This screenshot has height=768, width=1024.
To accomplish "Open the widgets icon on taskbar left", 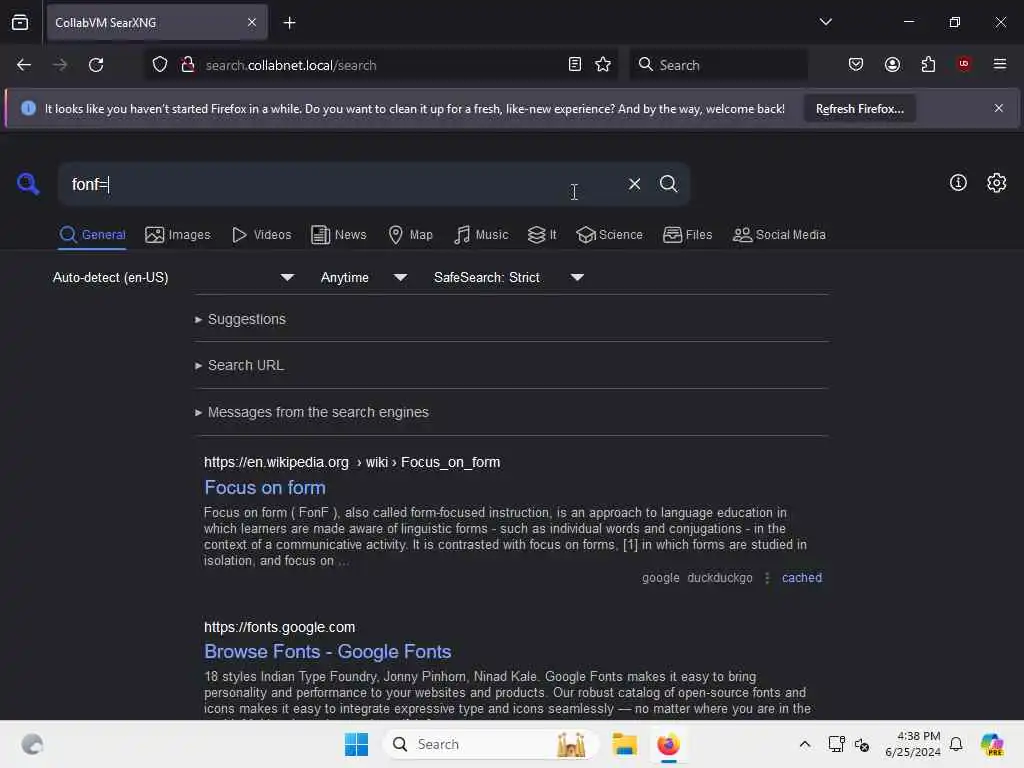I will coord(32,744).
